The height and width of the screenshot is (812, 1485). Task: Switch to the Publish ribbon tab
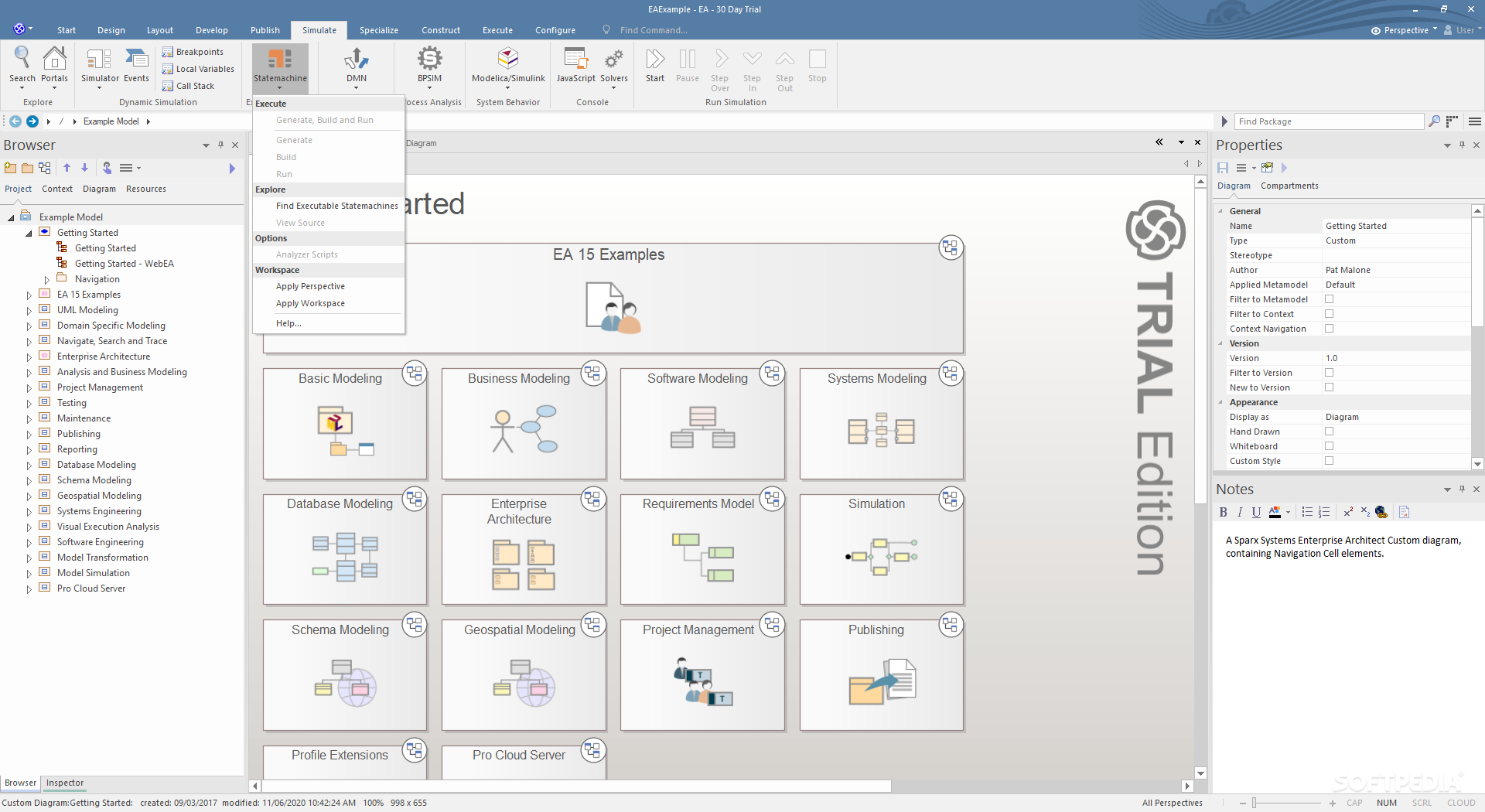265,30
